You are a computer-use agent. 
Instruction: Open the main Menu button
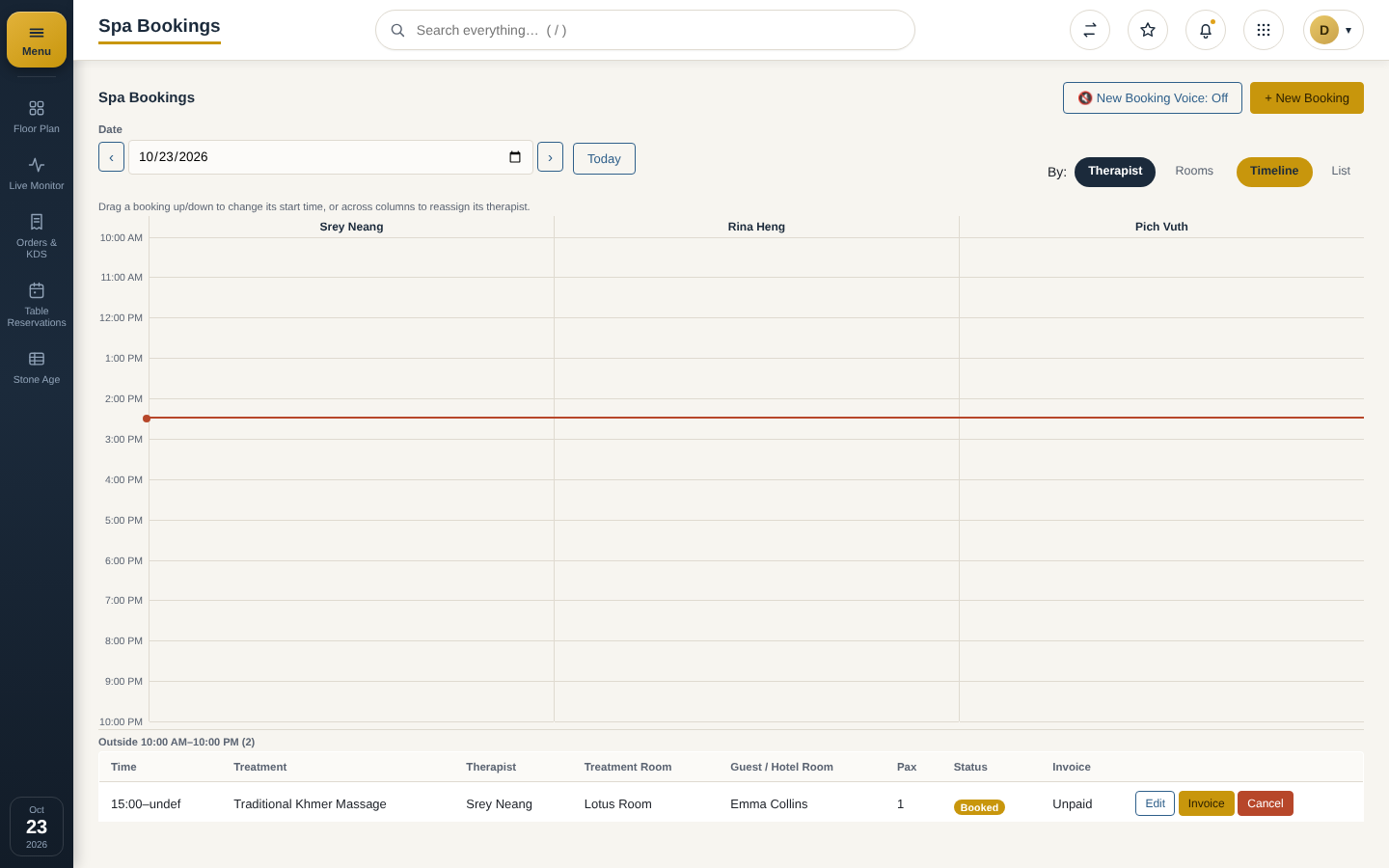pyautogui.click(x=37, y=40)
